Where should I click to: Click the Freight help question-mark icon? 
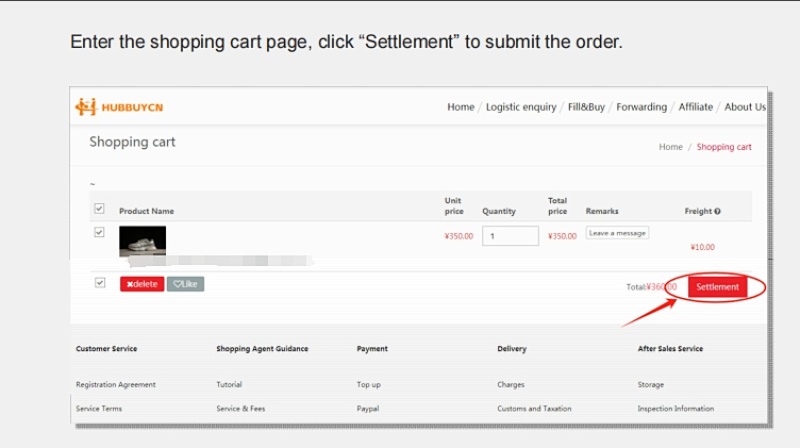pos(717,211)
